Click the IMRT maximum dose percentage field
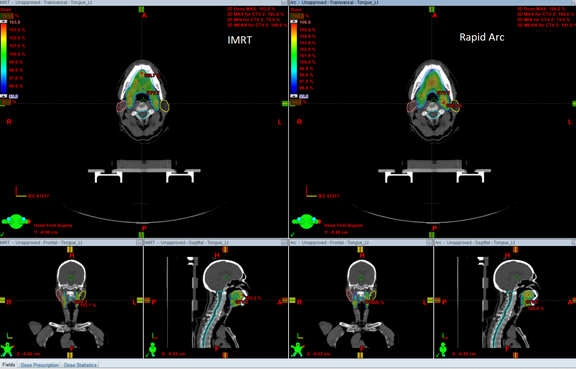Viewport: 576px width, 369px height. (7, 16)
